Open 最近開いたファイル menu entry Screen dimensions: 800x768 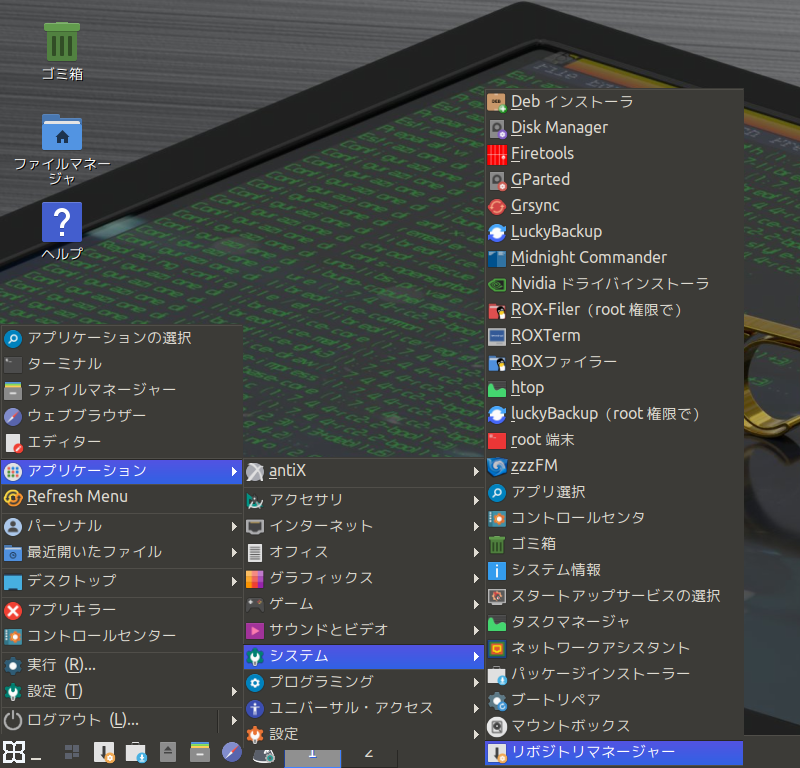pyautogui.click(x=121, y=552)
